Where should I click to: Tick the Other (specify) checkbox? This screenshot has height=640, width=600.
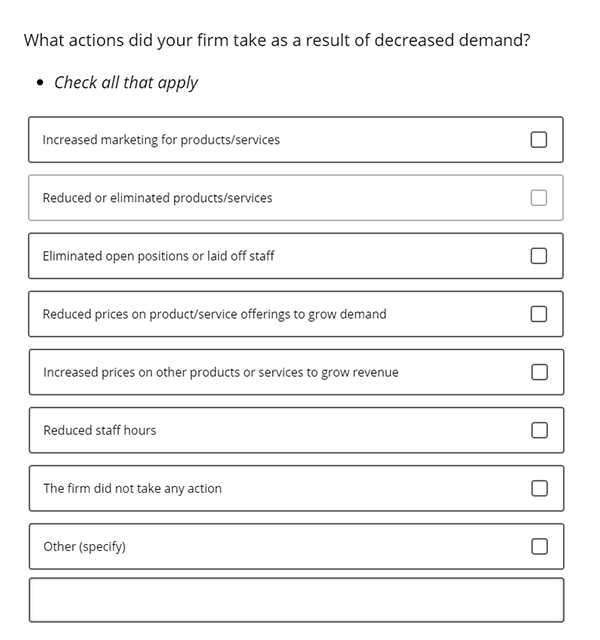(539, 547)
